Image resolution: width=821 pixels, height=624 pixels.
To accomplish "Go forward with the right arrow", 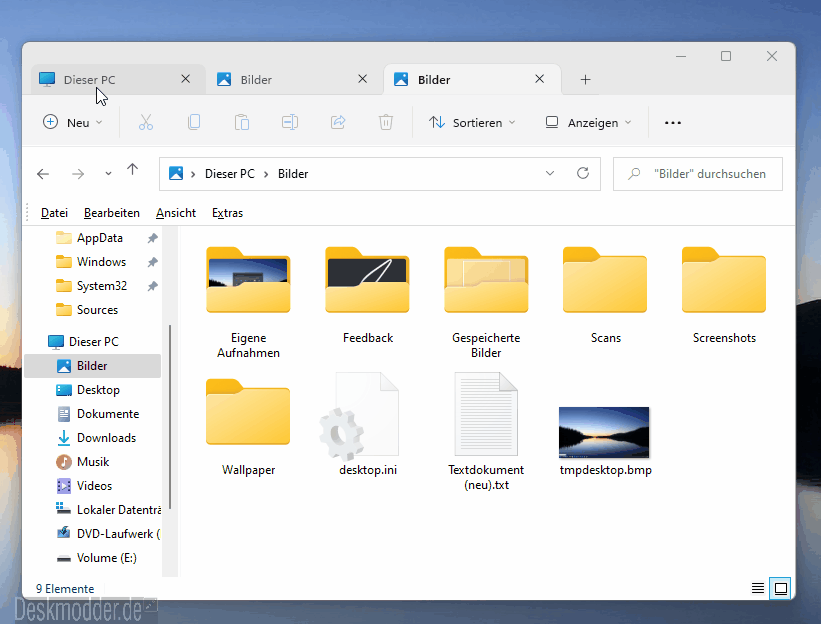I will (78, 174).
